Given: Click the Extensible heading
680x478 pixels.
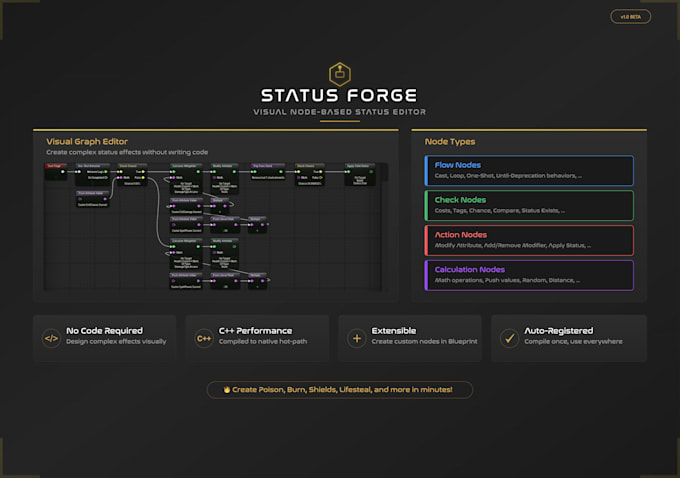Looking at the screenshot, I should (394, 331).
